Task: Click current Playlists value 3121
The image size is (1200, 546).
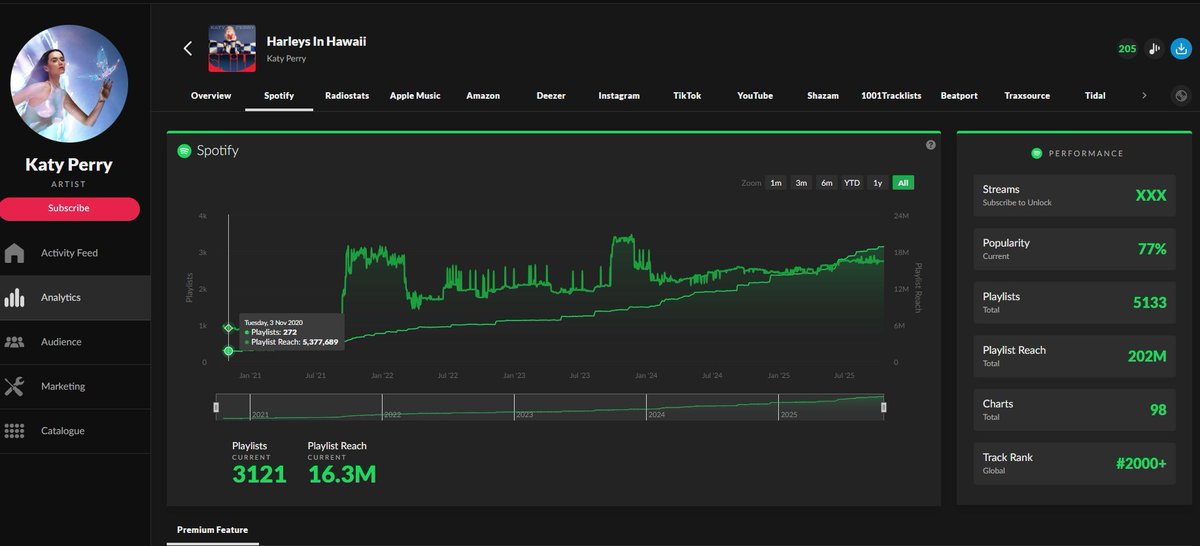Action: [x=259, y=474]
